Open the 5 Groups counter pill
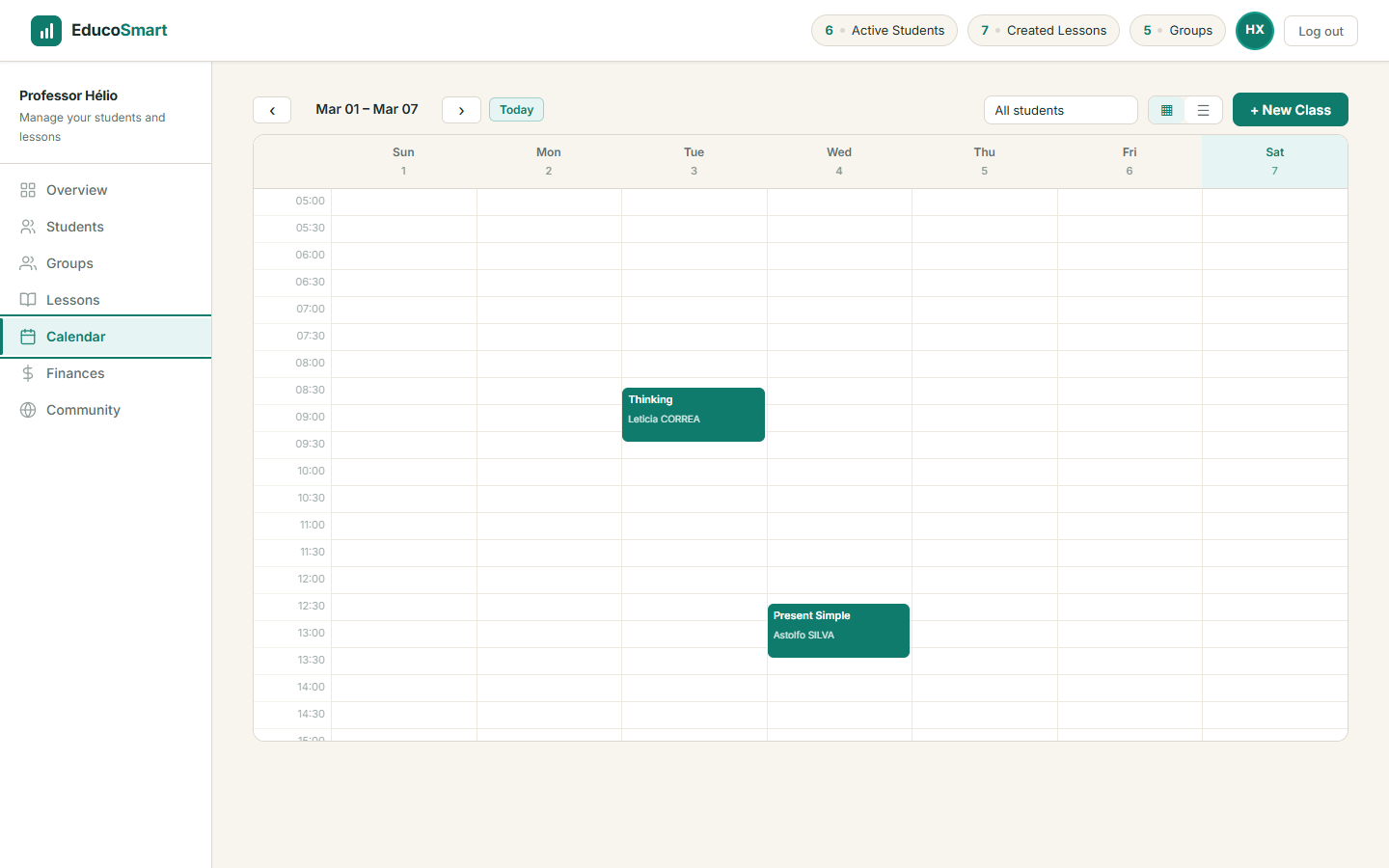Image resolution: width=1389 pixels, height=868 pixels. (1177, 30)
